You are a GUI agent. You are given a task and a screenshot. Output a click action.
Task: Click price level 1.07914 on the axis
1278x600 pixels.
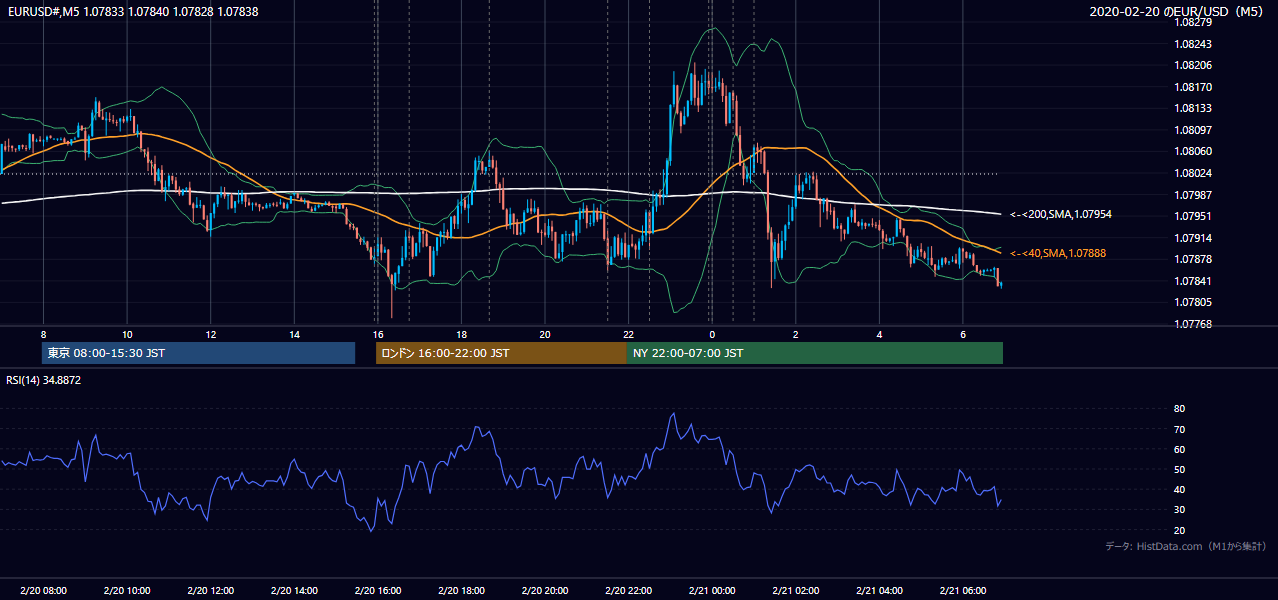pos(1193,238)
